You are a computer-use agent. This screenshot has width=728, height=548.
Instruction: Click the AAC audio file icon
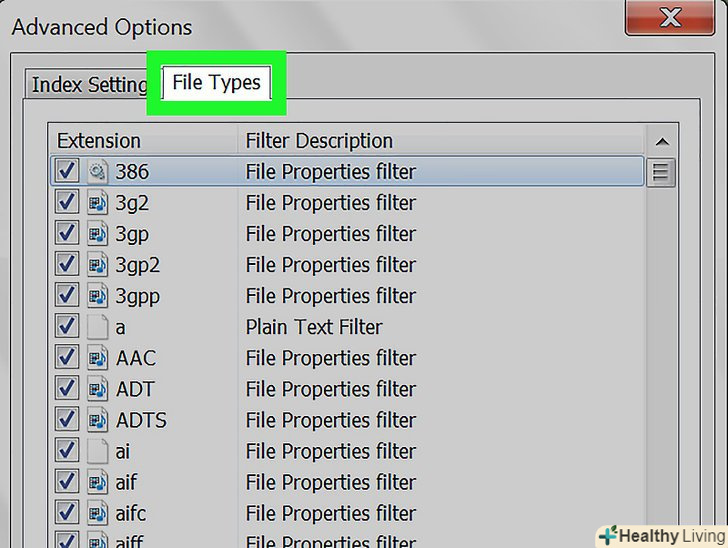click(97, 358)
